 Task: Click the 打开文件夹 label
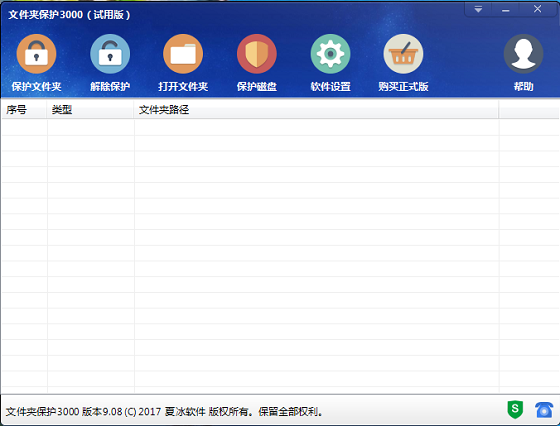coord(183,86)
